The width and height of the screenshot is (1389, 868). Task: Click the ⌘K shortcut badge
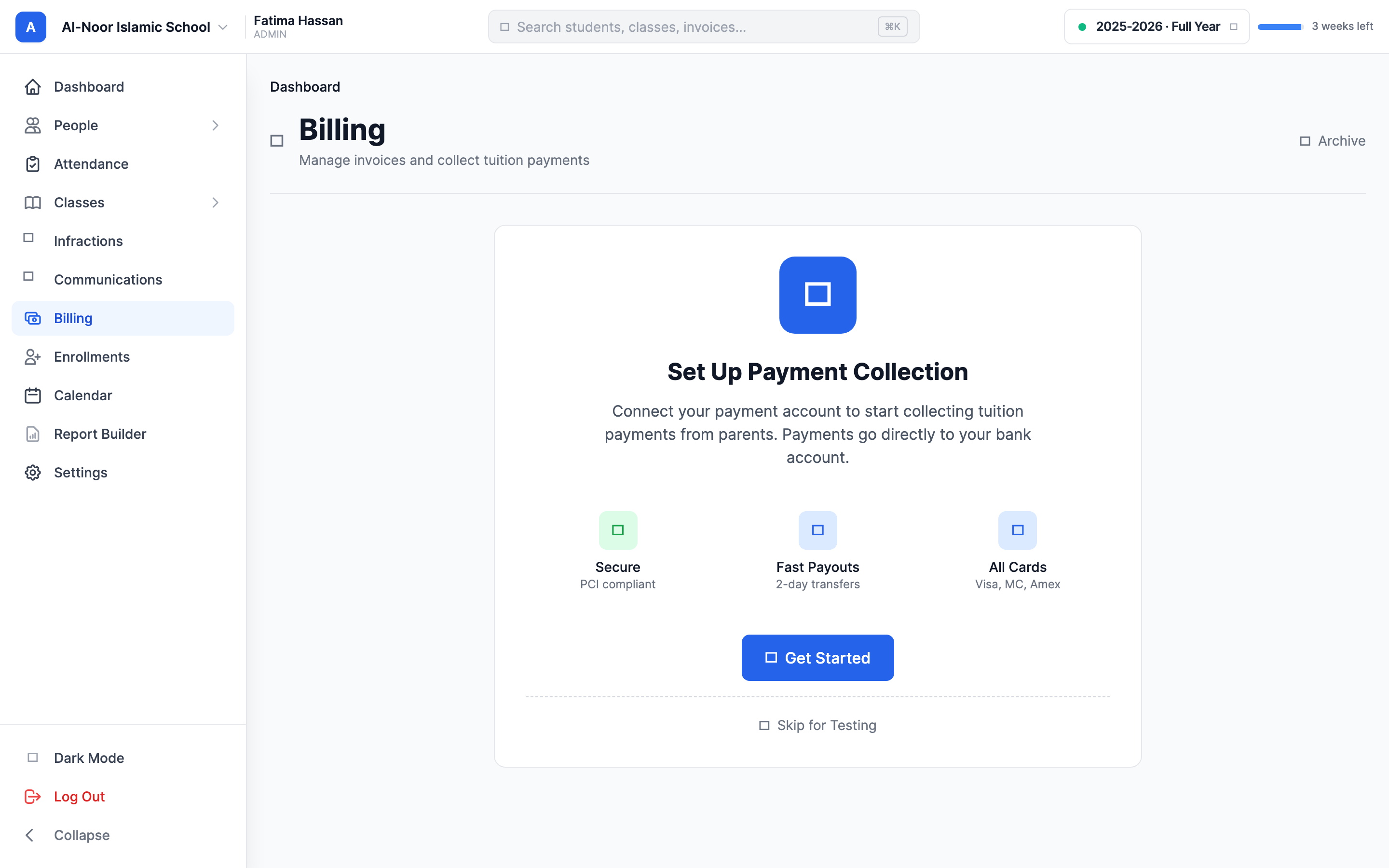coord(892,27)
